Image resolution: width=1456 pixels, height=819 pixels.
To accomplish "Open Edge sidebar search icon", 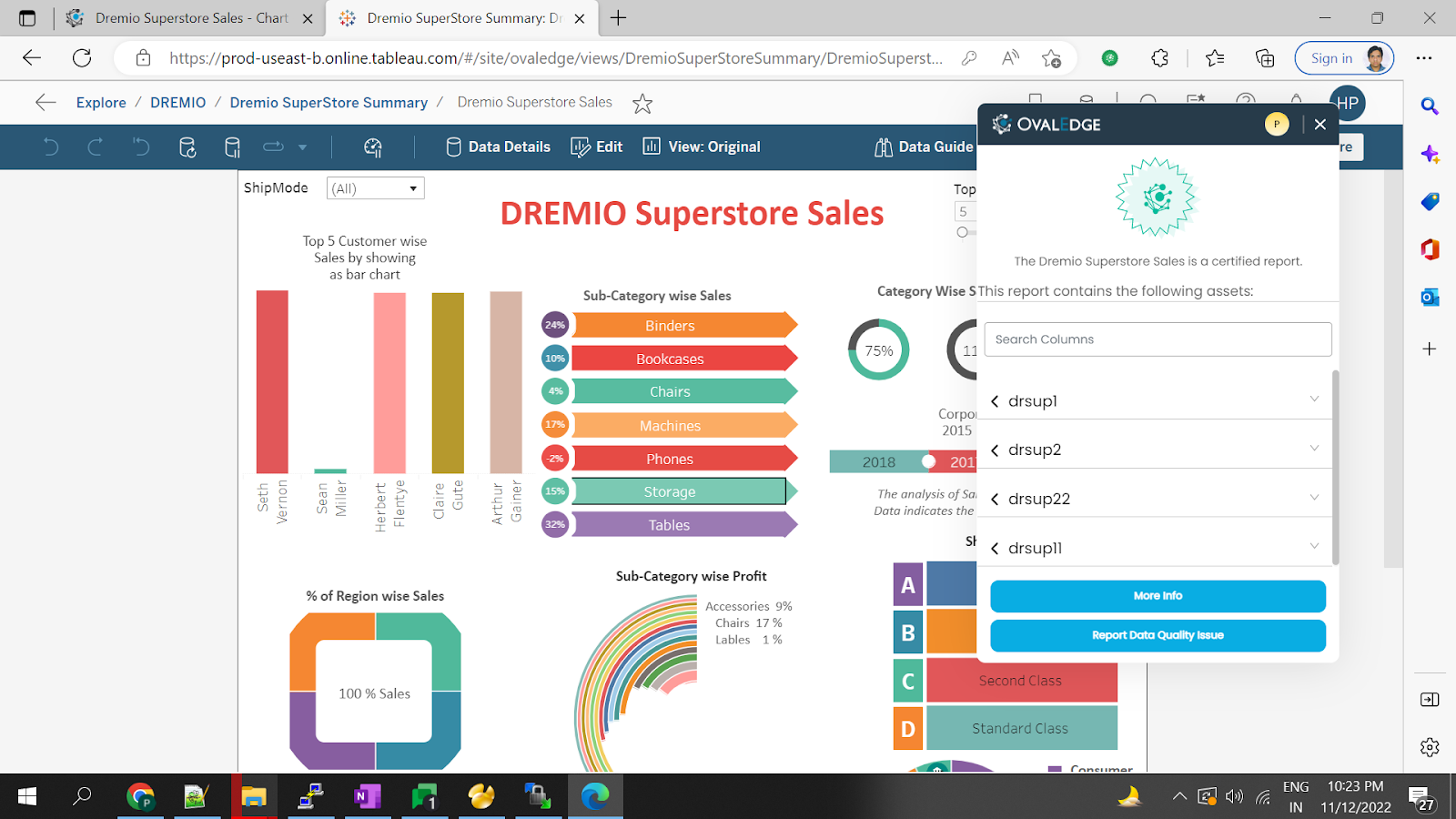I will coord(1430,106).
